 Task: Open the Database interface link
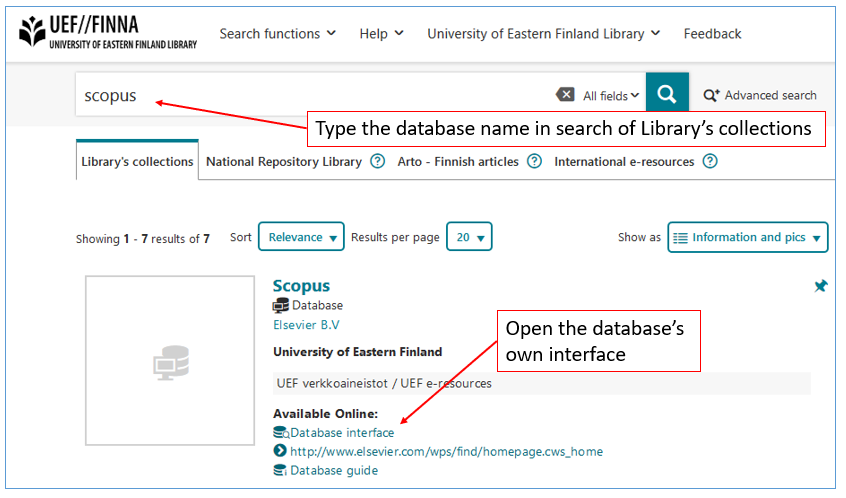tap(342, 433)
